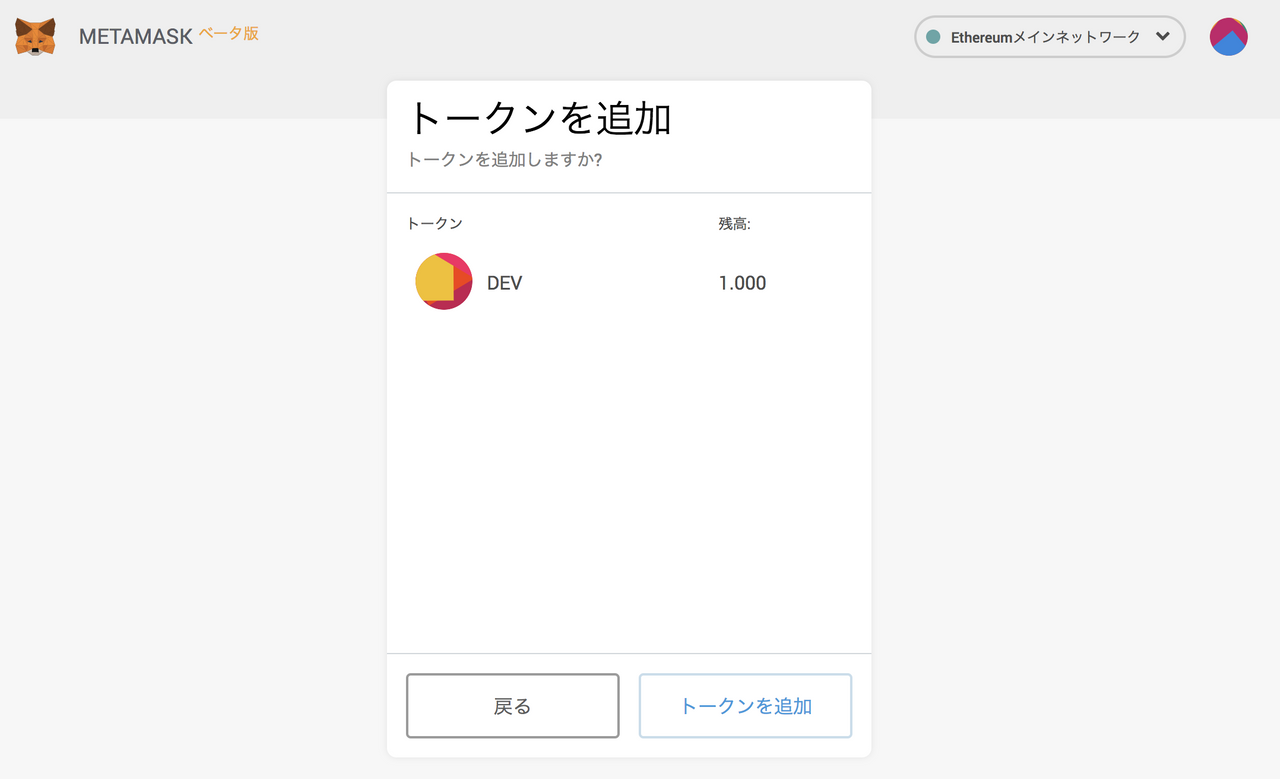1280x779 pixels.
Task: Click the 1.000 balance value
Action: [742, 283]
